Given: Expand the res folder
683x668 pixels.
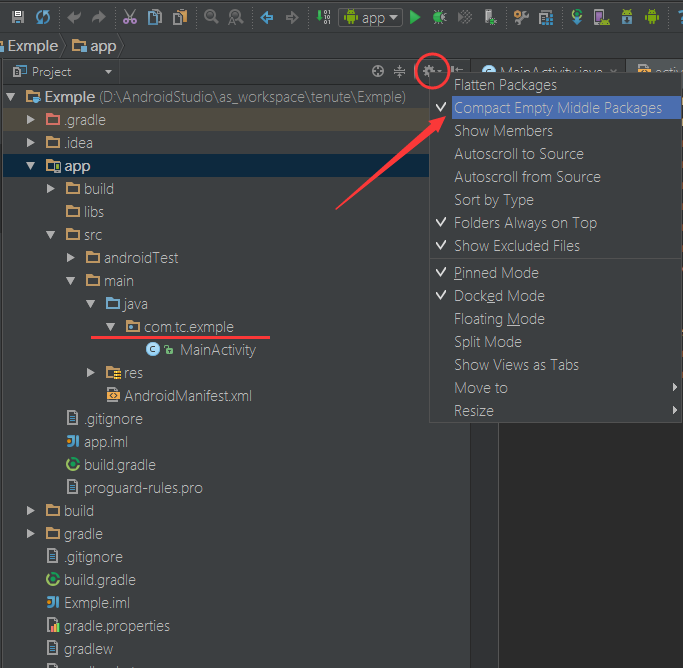Looking at the screenshot, I should tap(91, 373).
